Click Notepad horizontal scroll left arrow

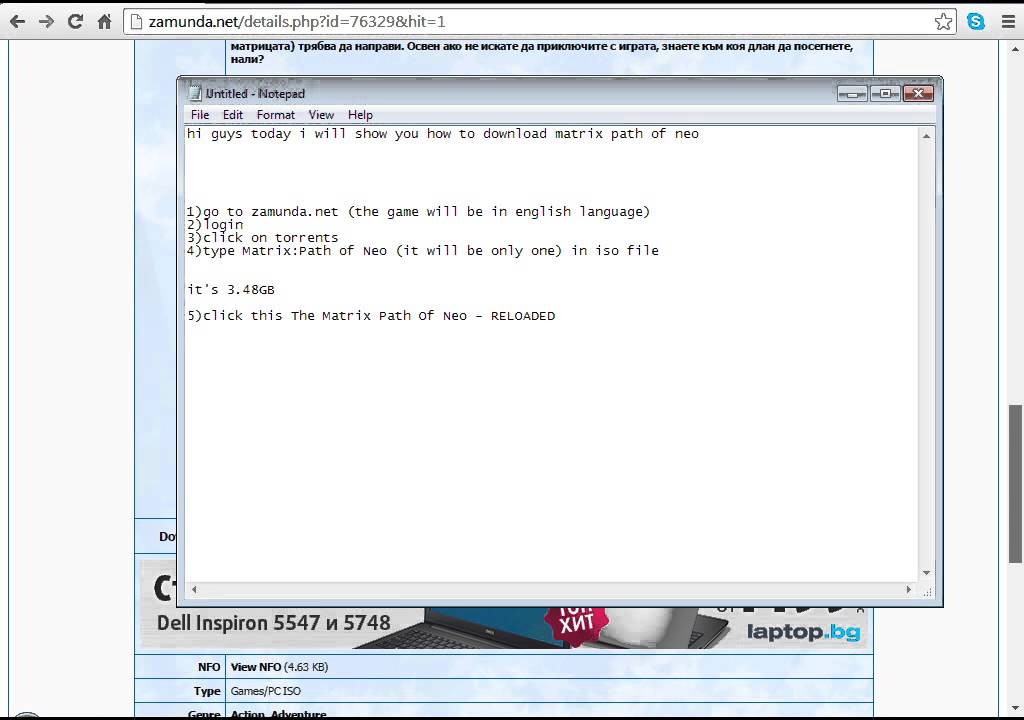194,589
